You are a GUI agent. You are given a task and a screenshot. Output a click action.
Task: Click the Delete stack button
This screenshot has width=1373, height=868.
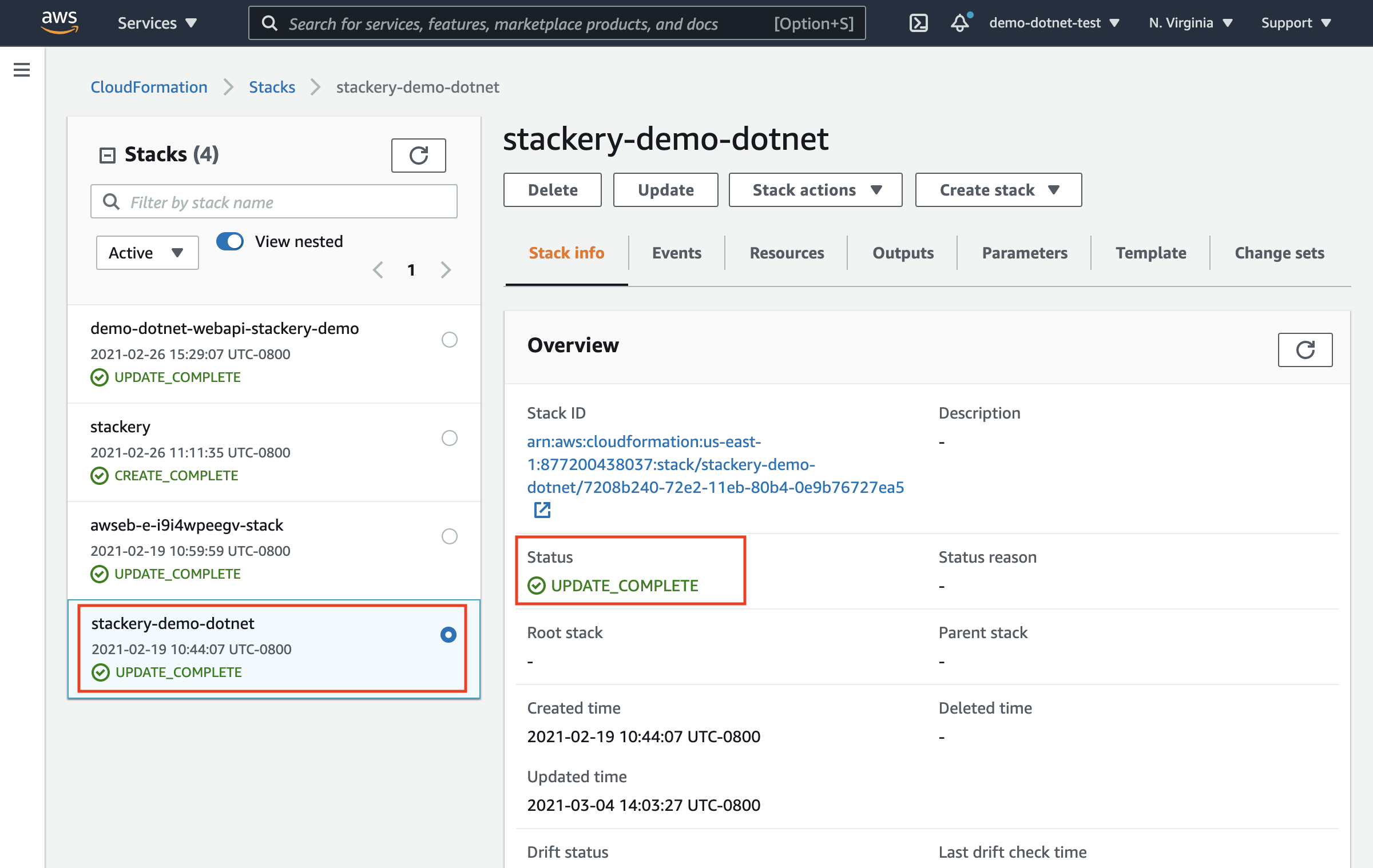553,190
